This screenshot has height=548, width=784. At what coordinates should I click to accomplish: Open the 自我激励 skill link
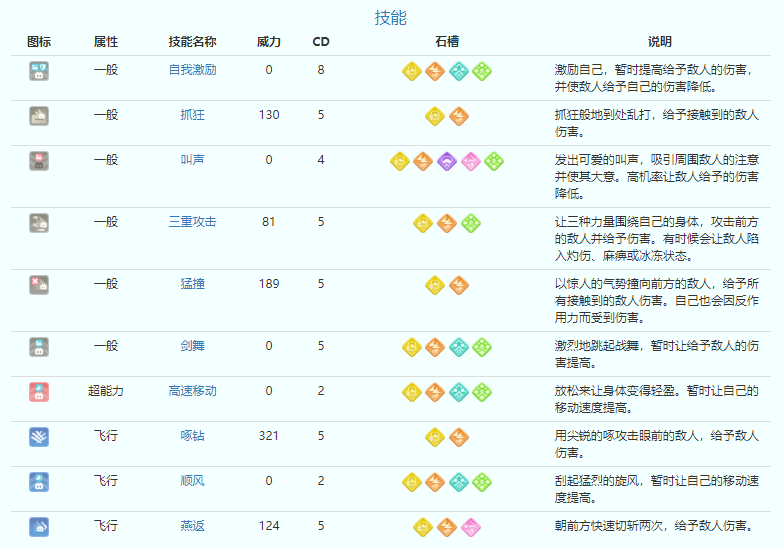coord(192,70)
